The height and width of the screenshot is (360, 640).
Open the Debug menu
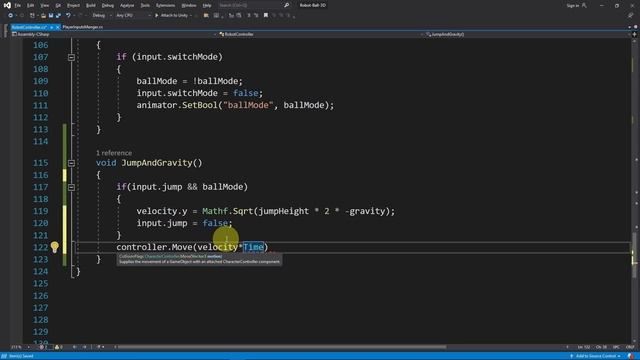108,6
